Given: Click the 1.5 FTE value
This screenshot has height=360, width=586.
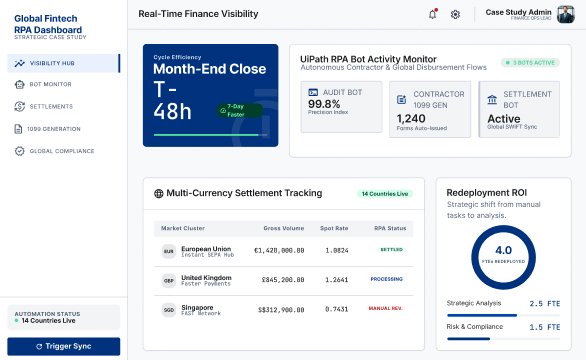Looking at the screenshot, I should point(545,327).
